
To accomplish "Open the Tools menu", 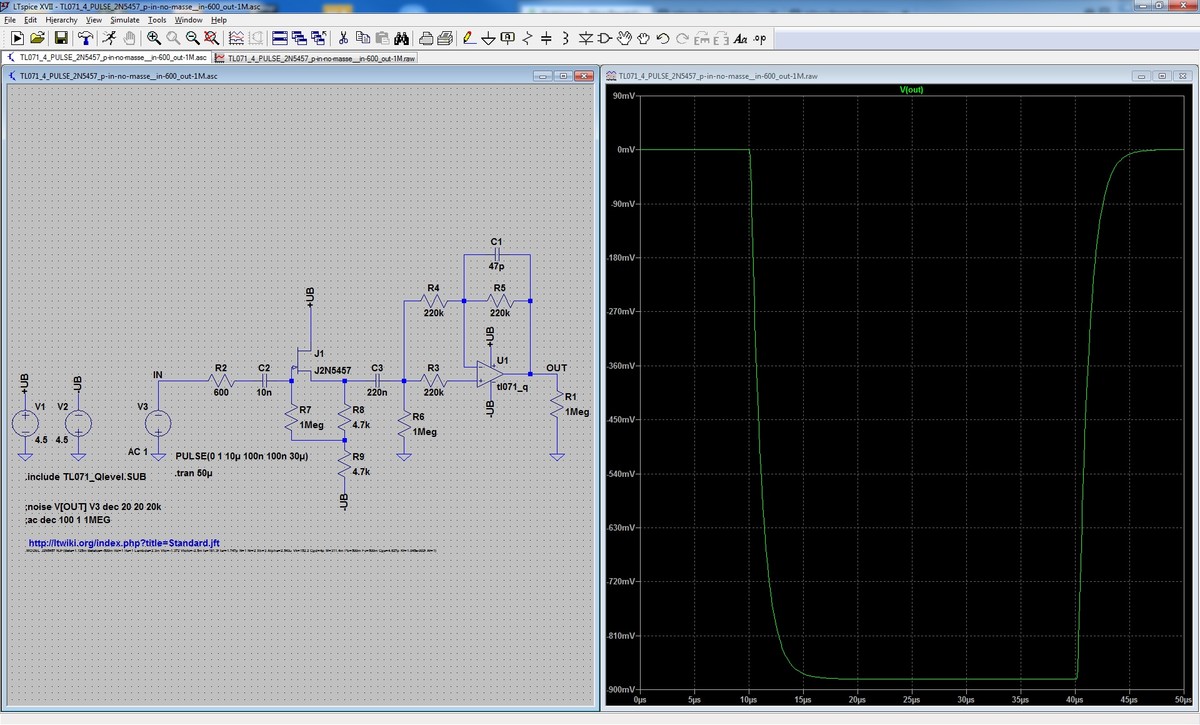I will (157, 19).
